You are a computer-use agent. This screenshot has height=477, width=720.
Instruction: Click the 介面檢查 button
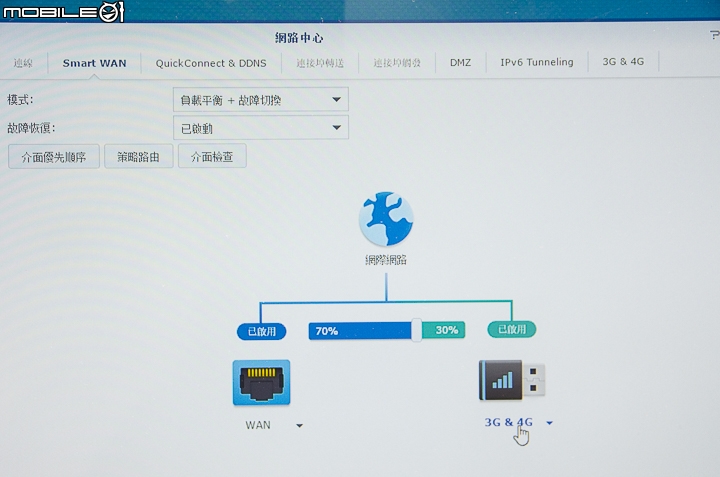click(x=212, y=157)
